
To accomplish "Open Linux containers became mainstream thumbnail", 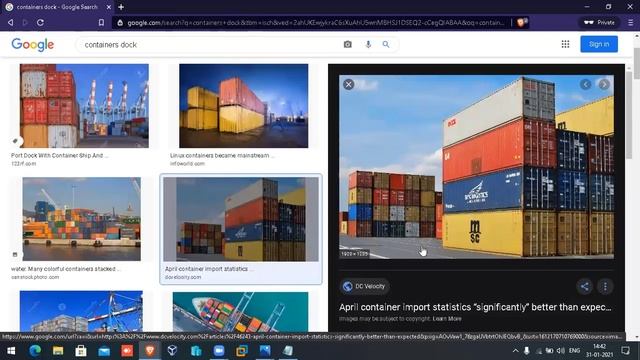I will [x=244, y=106].
